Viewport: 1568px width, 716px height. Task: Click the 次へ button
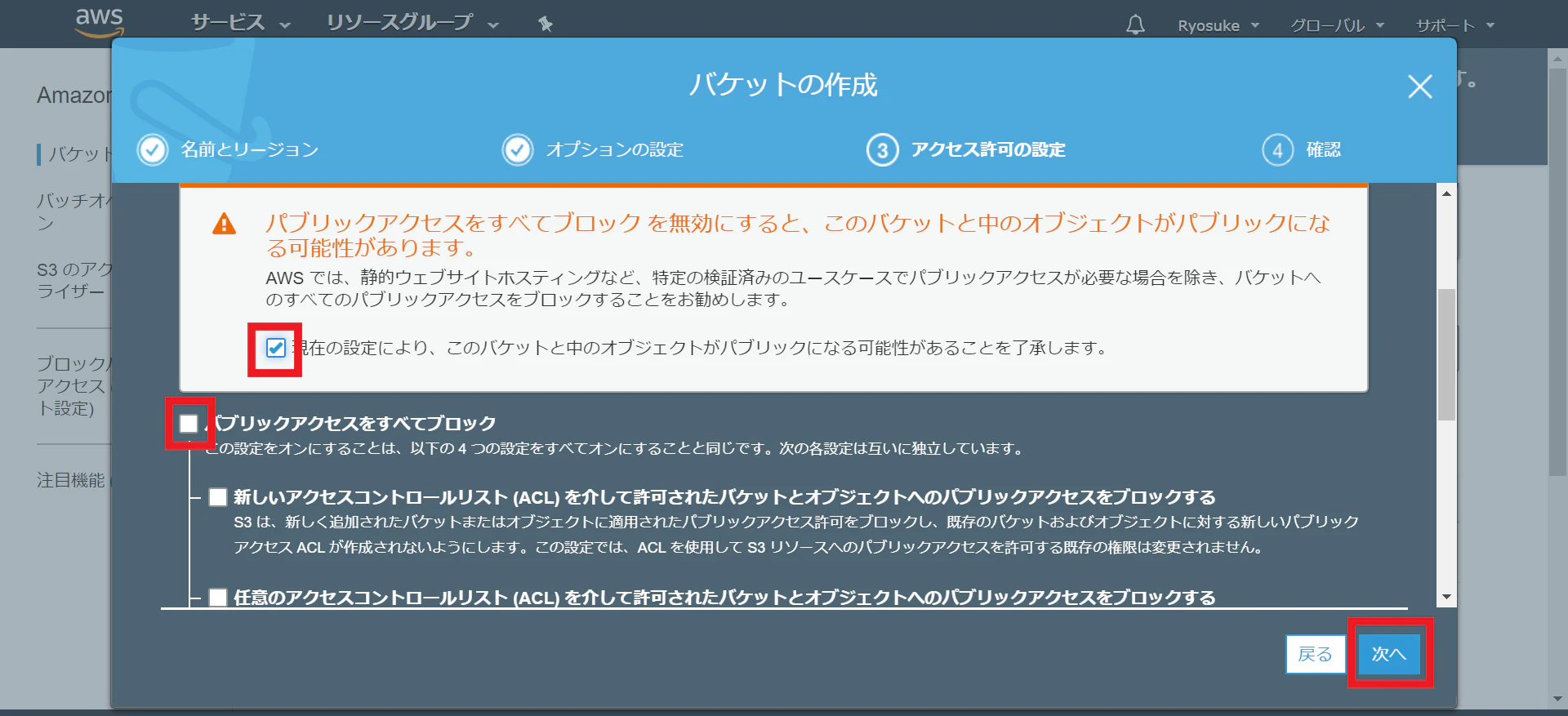pos(1389,654)
